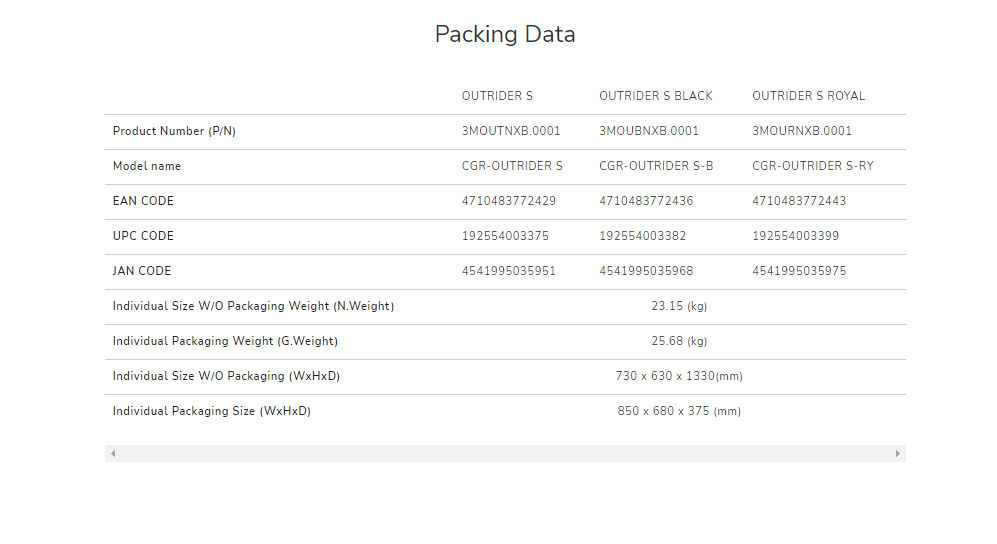Click the 23.15 kg net weight value

click(x=679, y=306)
